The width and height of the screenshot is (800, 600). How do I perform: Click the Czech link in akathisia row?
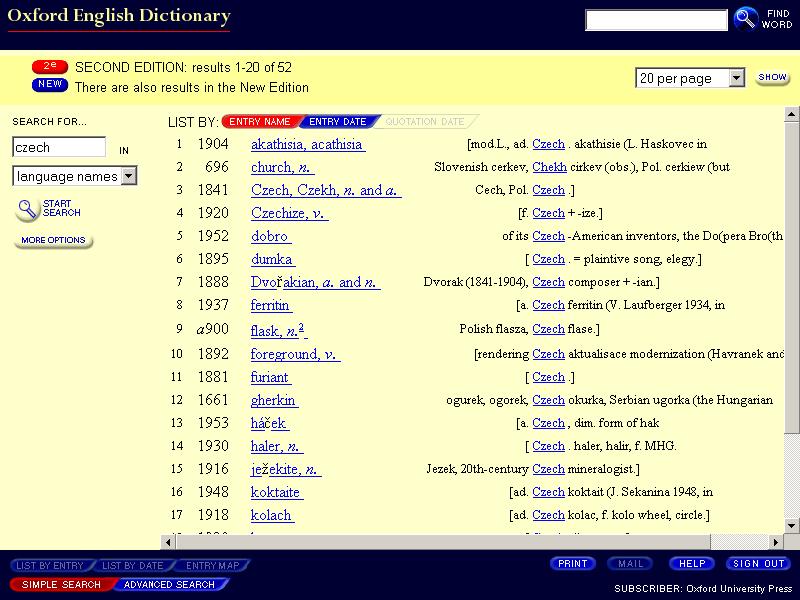548,144
